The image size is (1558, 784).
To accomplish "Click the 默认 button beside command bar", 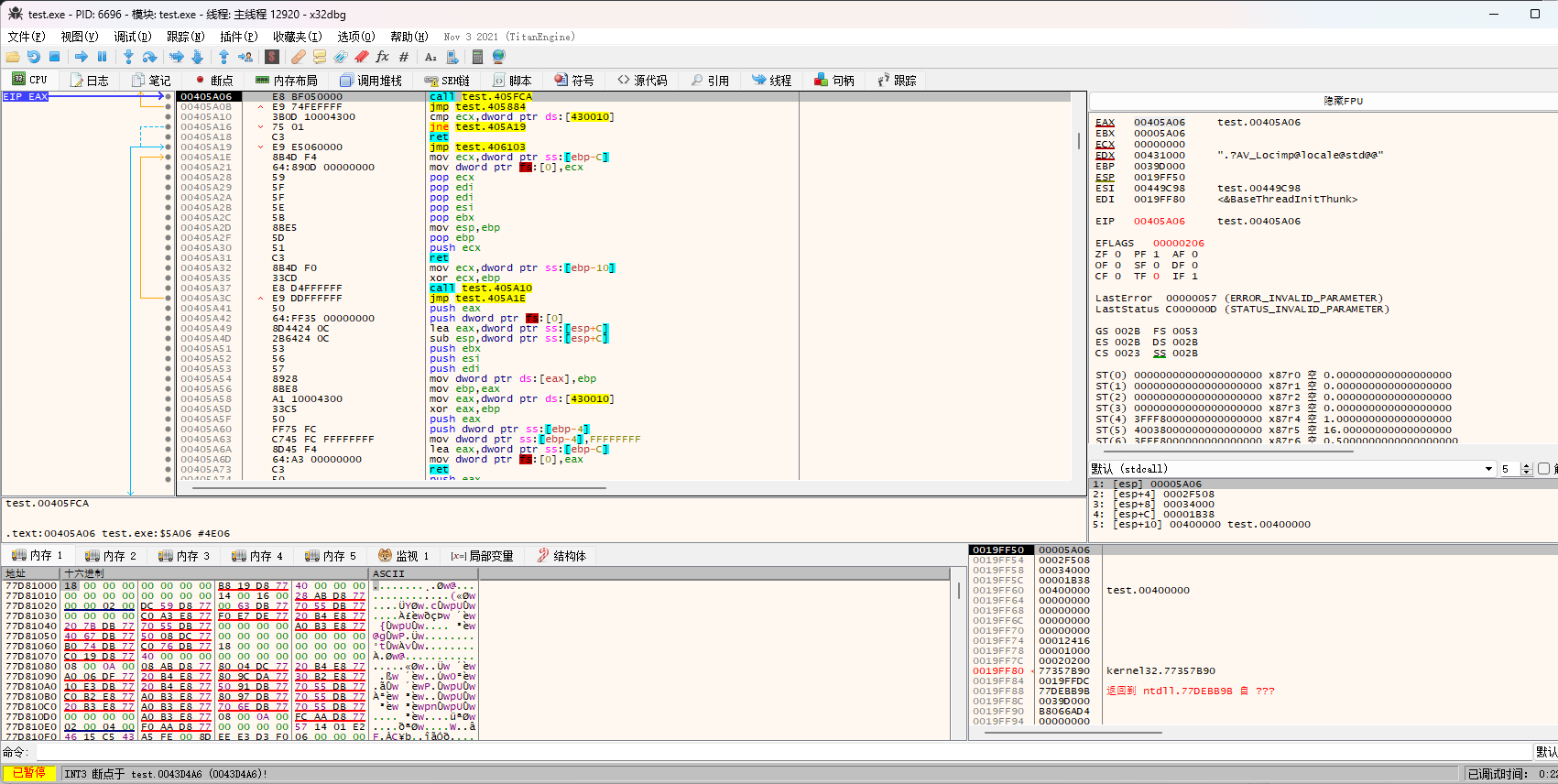I will click(1546, 752).
